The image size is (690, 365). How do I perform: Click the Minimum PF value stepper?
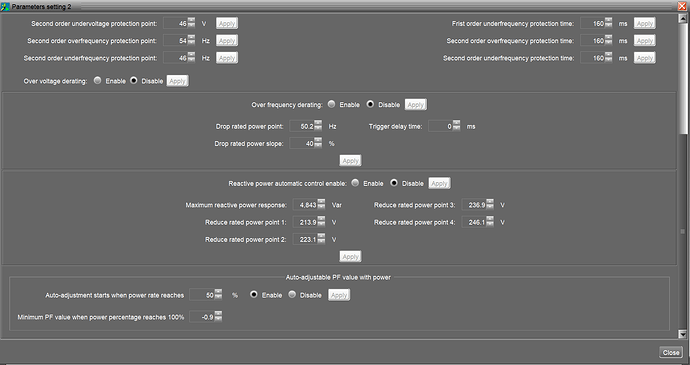tap(218, 316)
